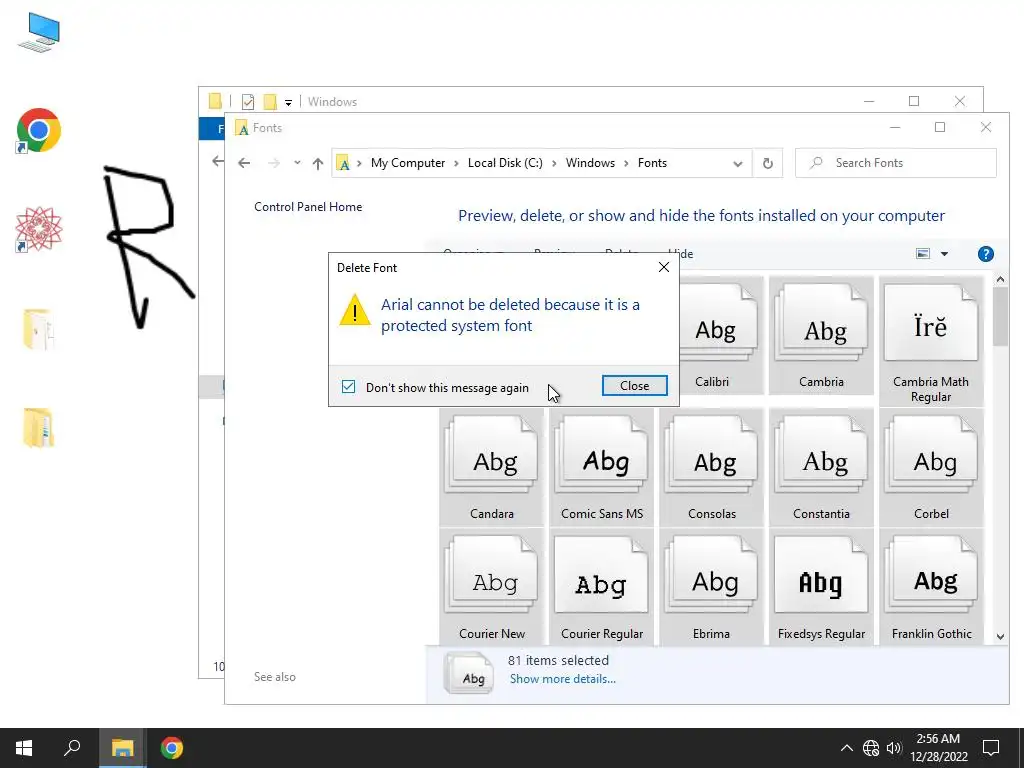1024x768 pixels.
Task: Click Fonts breadcrumb segment
Action: 652,163
